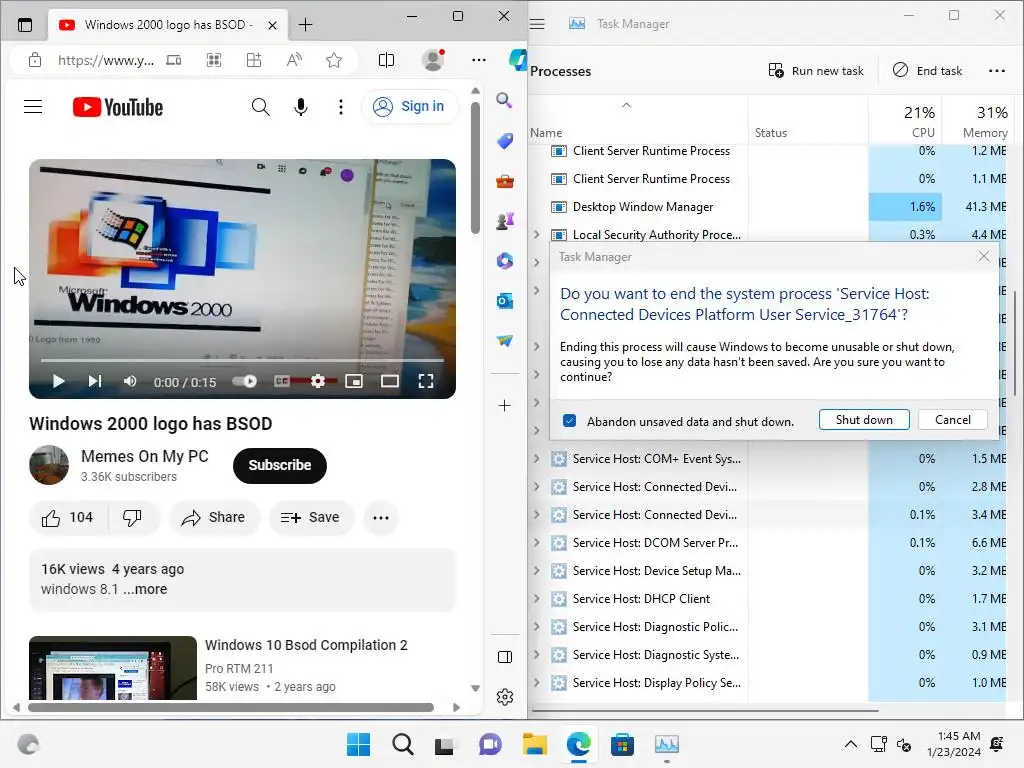Open a new Edge tab
This screenshot has height=768, width=1024.
[305, 25]
